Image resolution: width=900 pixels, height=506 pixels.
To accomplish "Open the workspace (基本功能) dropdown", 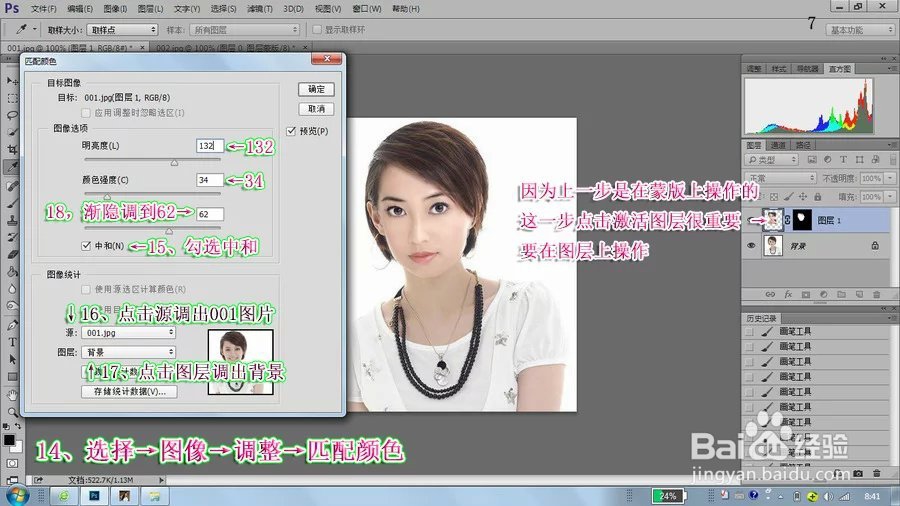I will coord(860,30).
